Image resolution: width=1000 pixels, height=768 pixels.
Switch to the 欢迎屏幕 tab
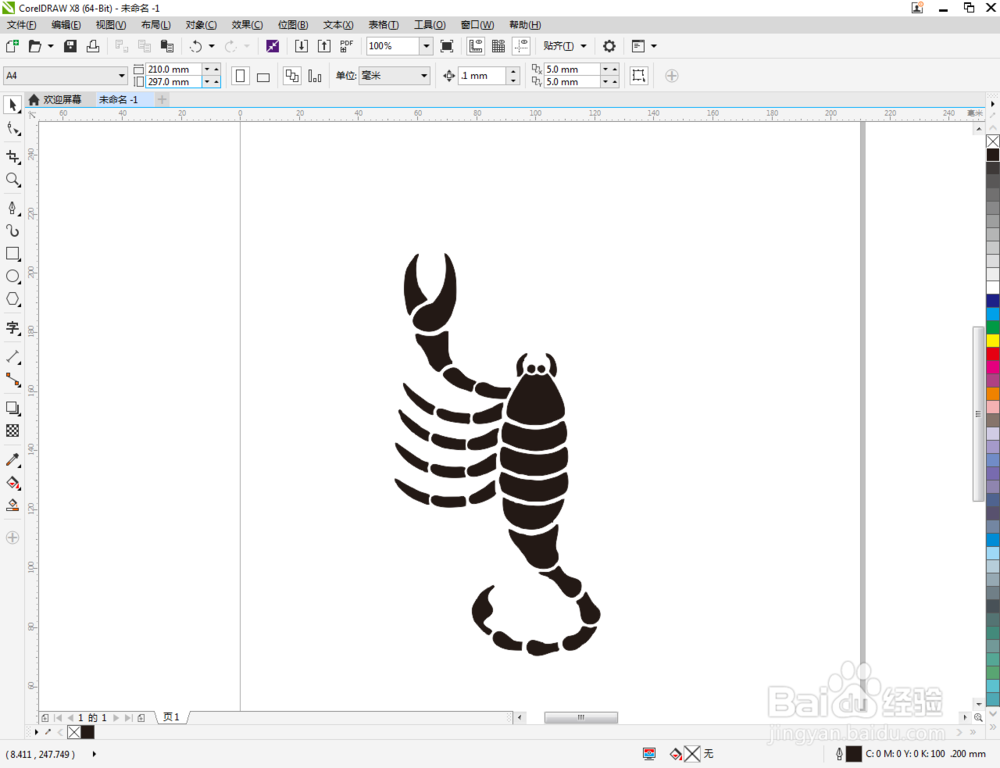(x=55, y=100)
